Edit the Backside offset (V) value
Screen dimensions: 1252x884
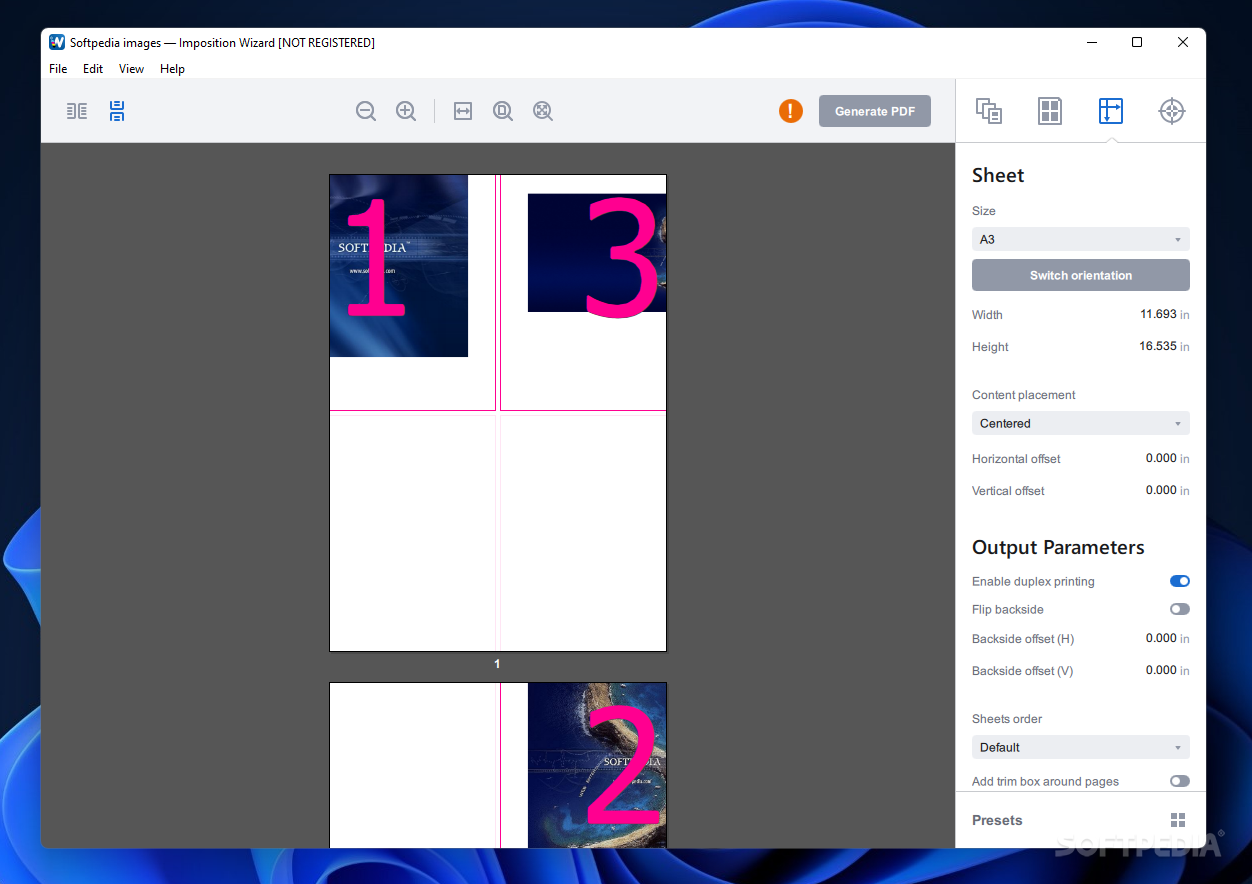coord(1161,670)
